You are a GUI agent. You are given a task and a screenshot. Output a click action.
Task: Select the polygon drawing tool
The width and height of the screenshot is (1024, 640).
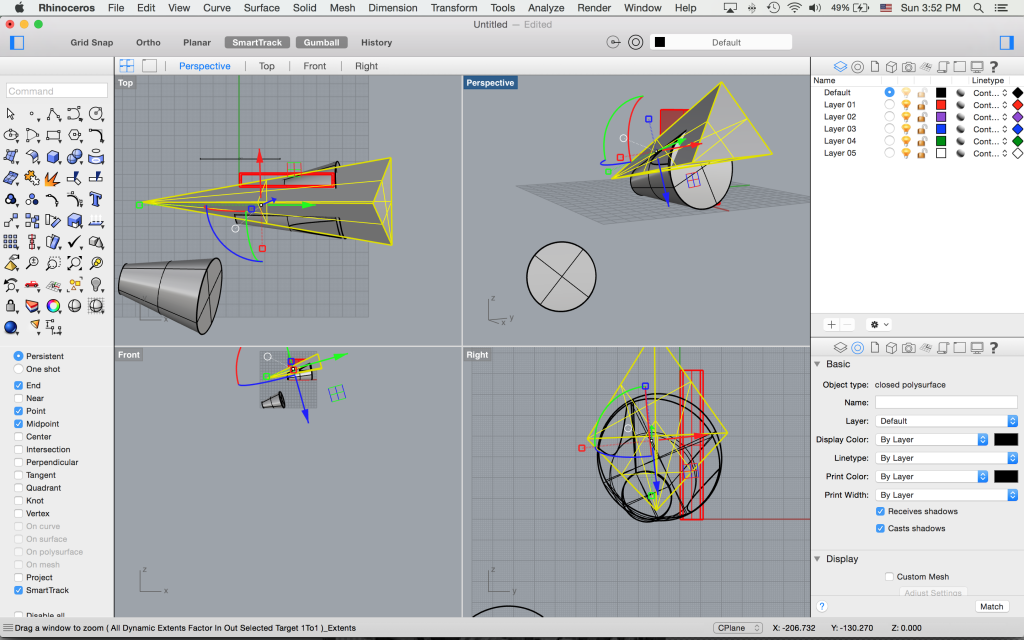[75, 136]
